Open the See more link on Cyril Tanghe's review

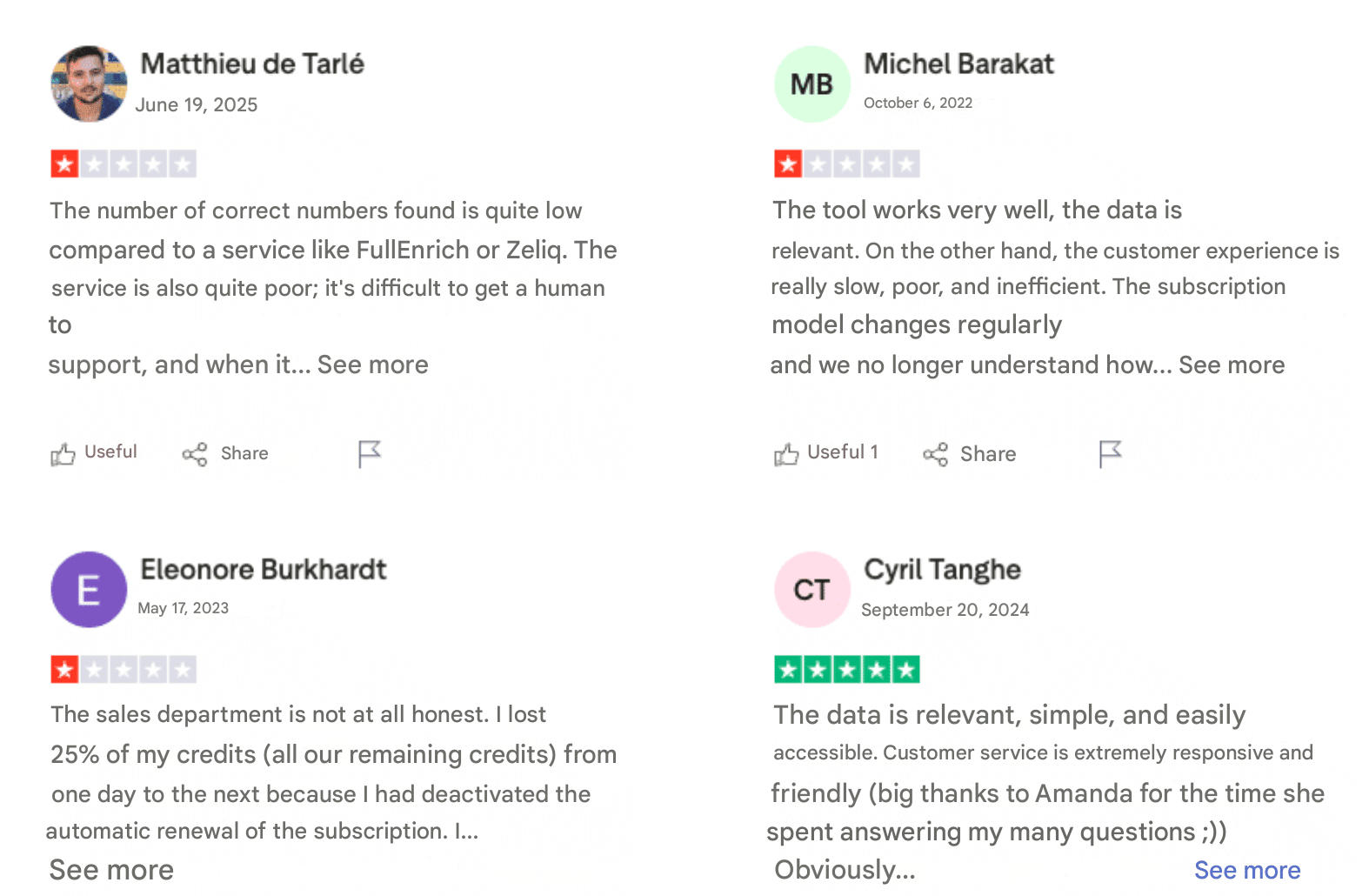pyautogui.click(x=1246, y=870)
